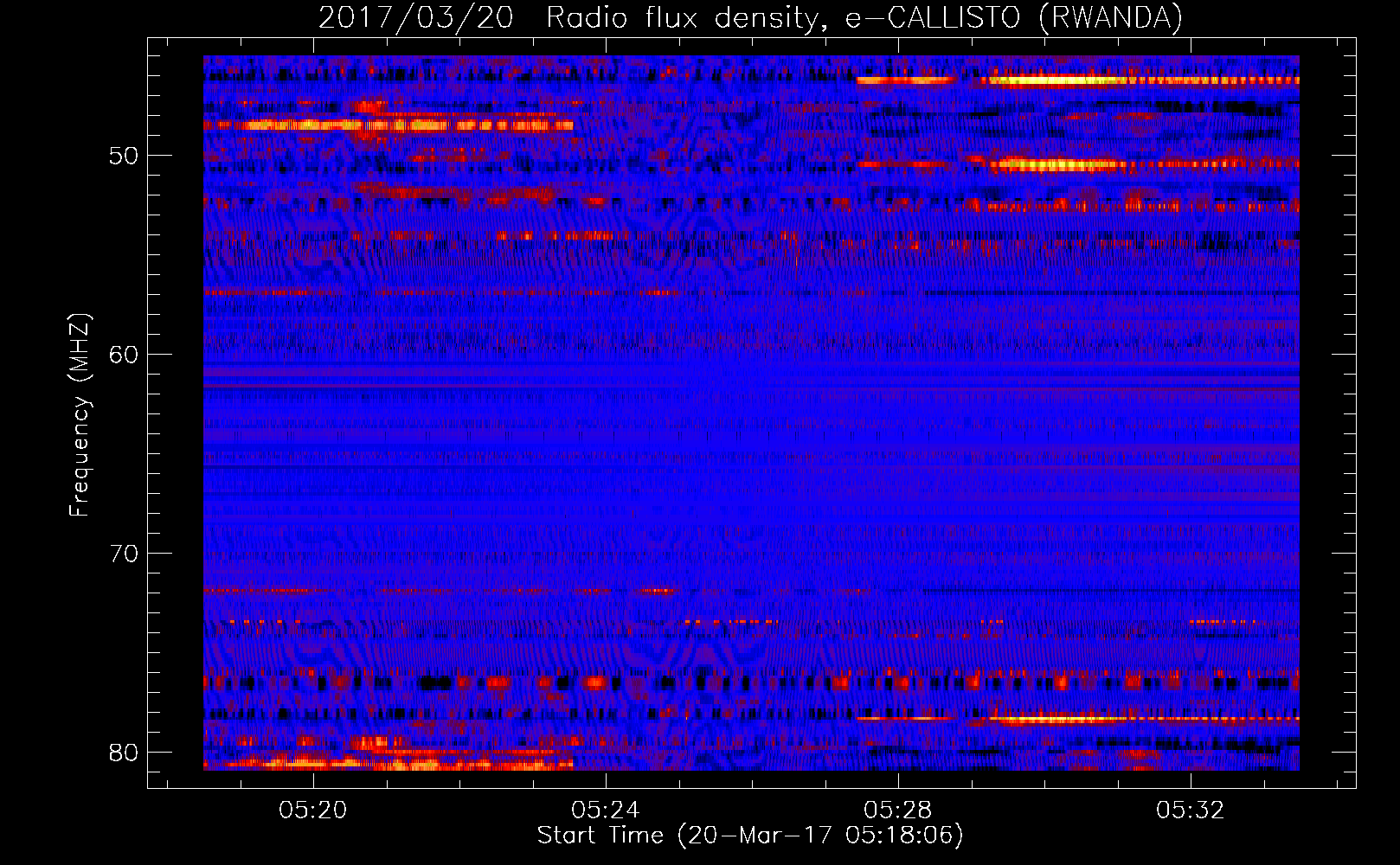Click the "Start Time (20-Mar-17 05:18:06)" axis label
The height and width of the screenshot is (865, 1400).
point(750,836)
